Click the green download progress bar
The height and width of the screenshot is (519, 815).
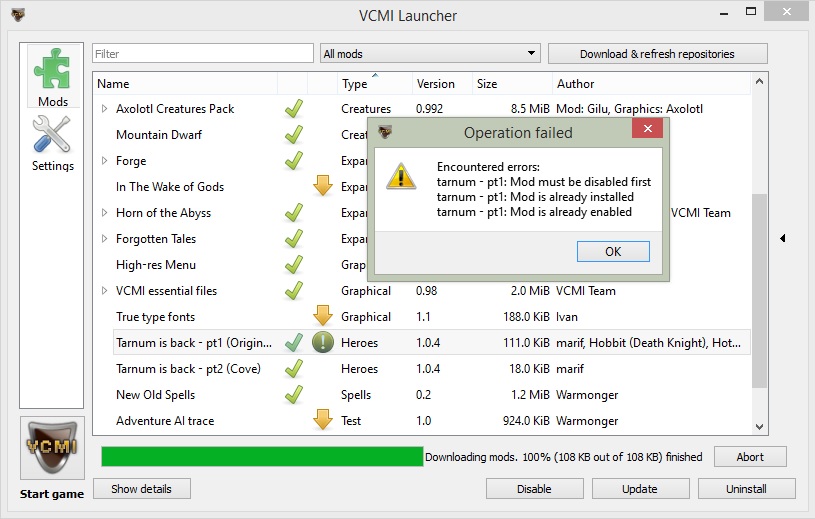coord(262,457)
